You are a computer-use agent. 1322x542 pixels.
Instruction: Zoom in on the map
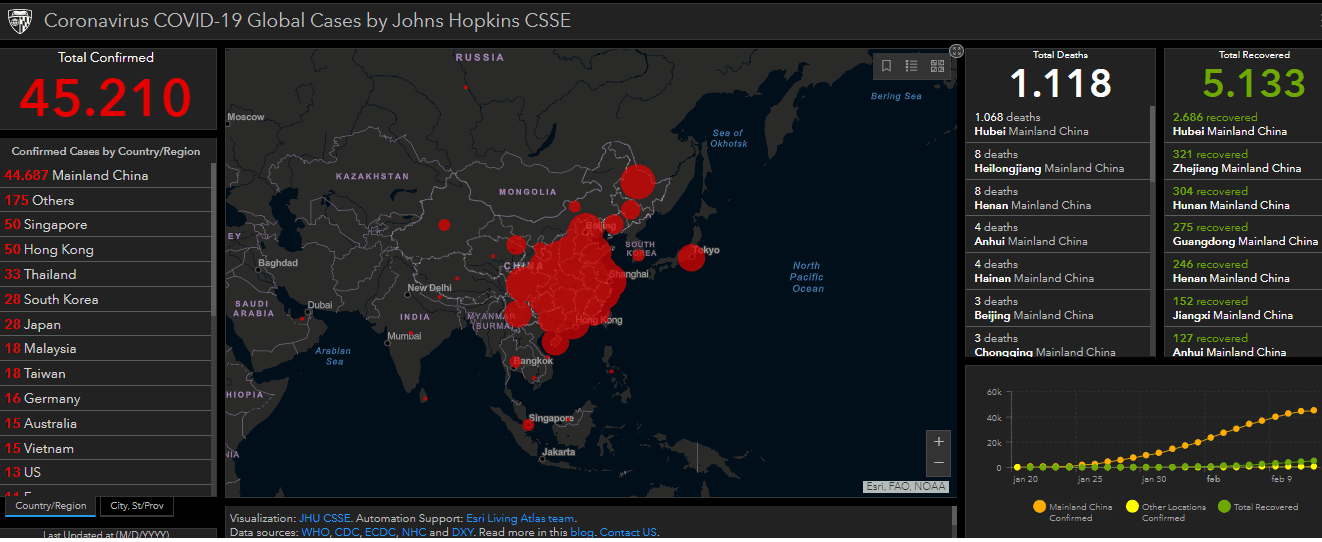tap(938, 441)
